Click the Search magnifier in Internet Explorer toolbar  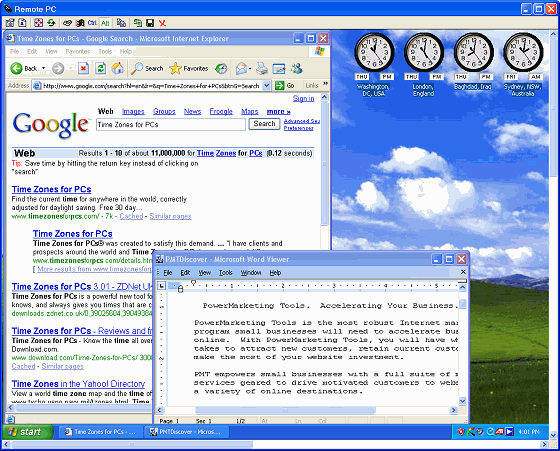click(147, 68)
